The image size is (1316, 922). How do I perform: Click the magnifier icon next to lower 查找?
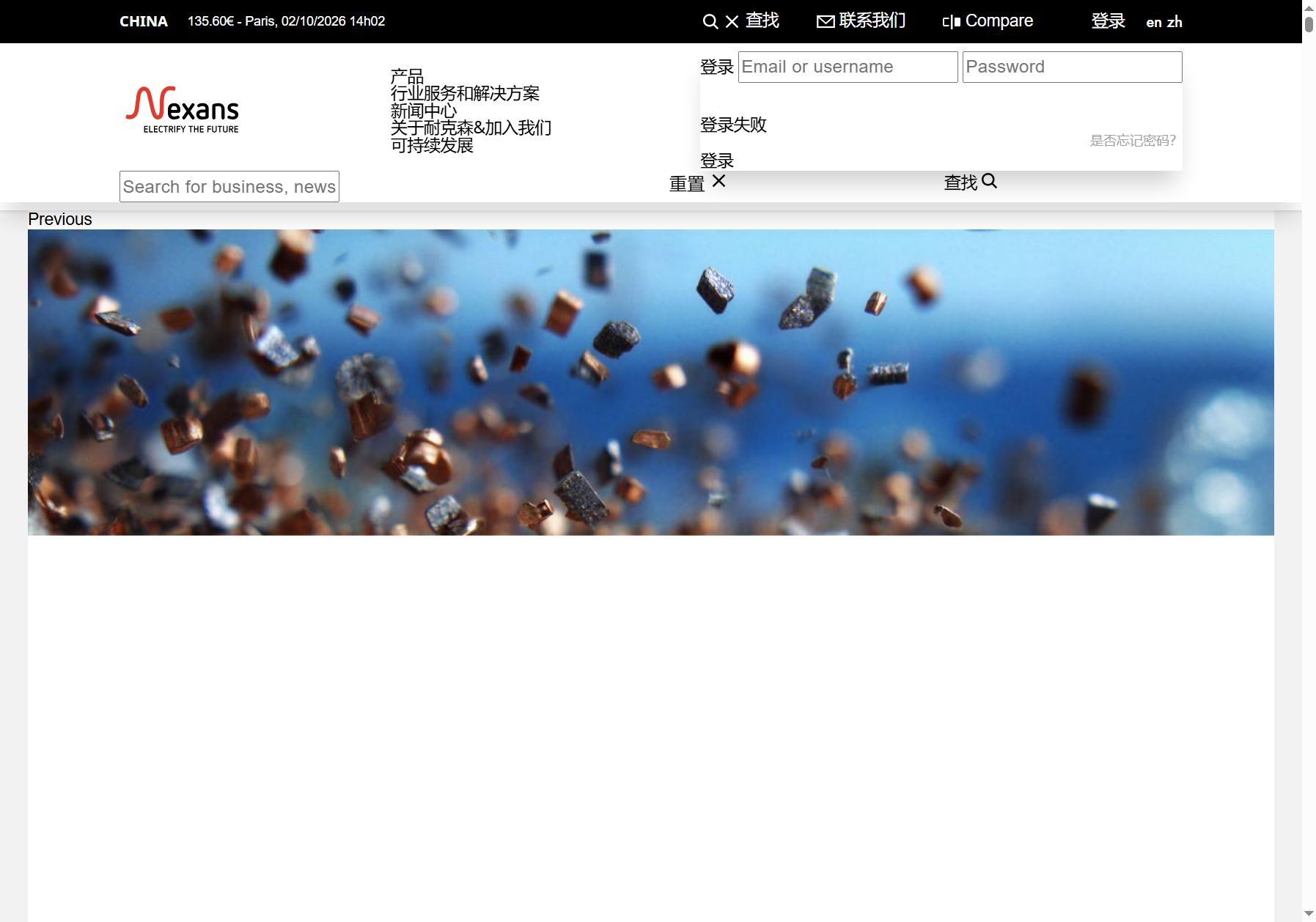point(989,181)
